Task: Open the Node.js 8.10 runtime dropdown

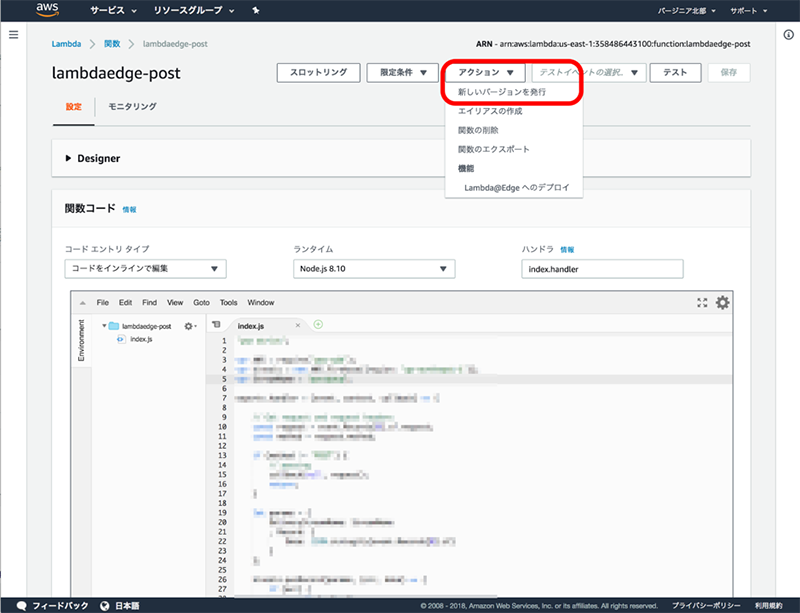Action: [374, 269]
